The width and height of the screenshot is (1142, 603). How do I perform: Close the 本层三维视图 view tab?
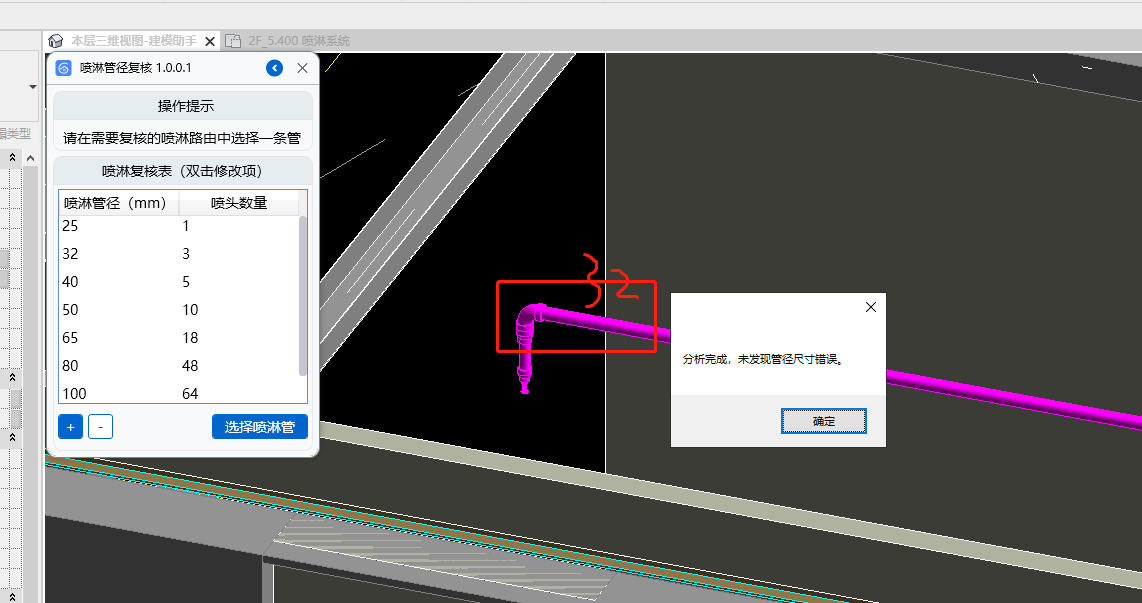210,41
